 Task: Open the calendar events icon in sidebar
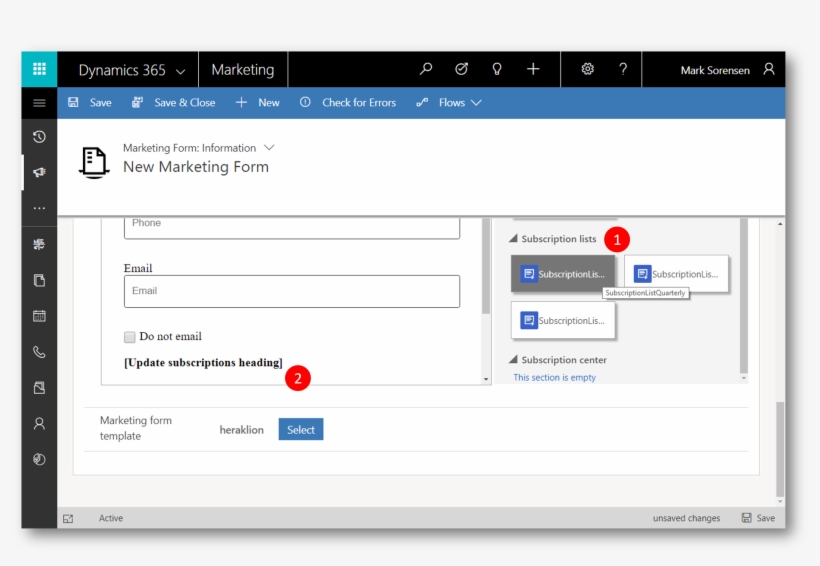point(39,316)
